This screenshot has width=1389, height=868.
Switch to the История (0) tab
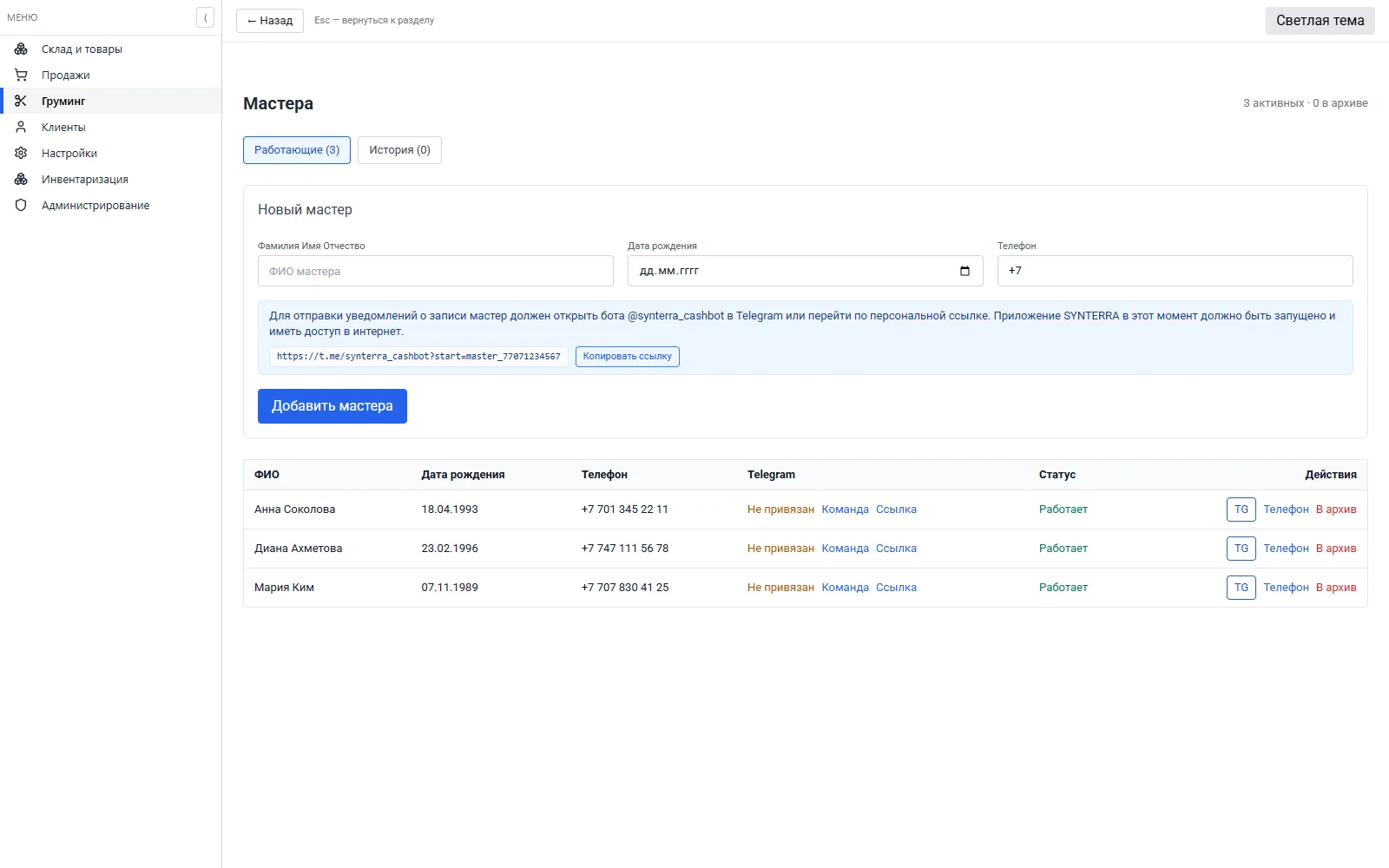pos(399,150)
